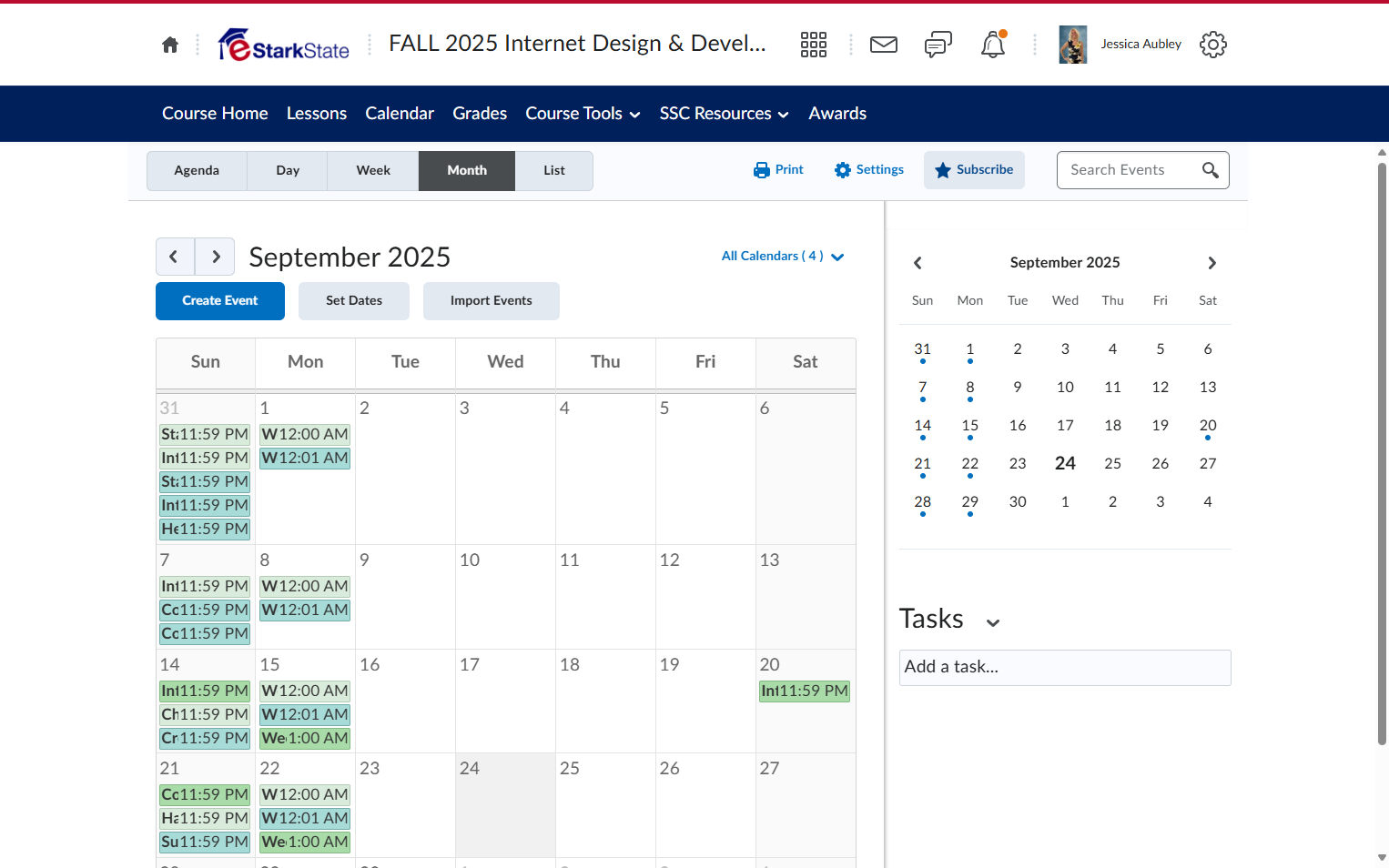Switch to the Week view tab
The height and width of the screenshot is (868, 1389).
373,171
